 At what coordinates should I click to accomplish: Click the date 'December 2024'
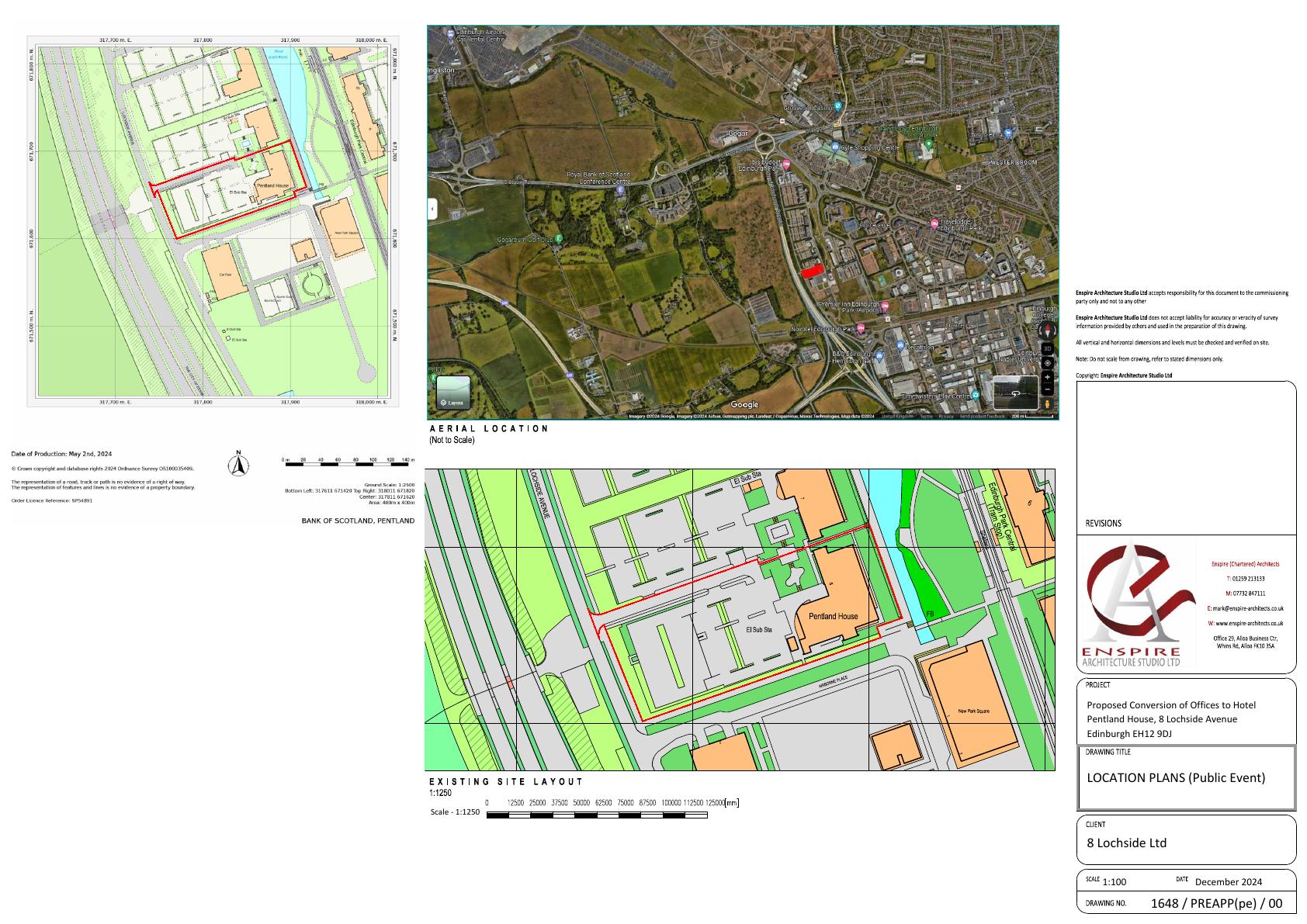[1229, 881]
